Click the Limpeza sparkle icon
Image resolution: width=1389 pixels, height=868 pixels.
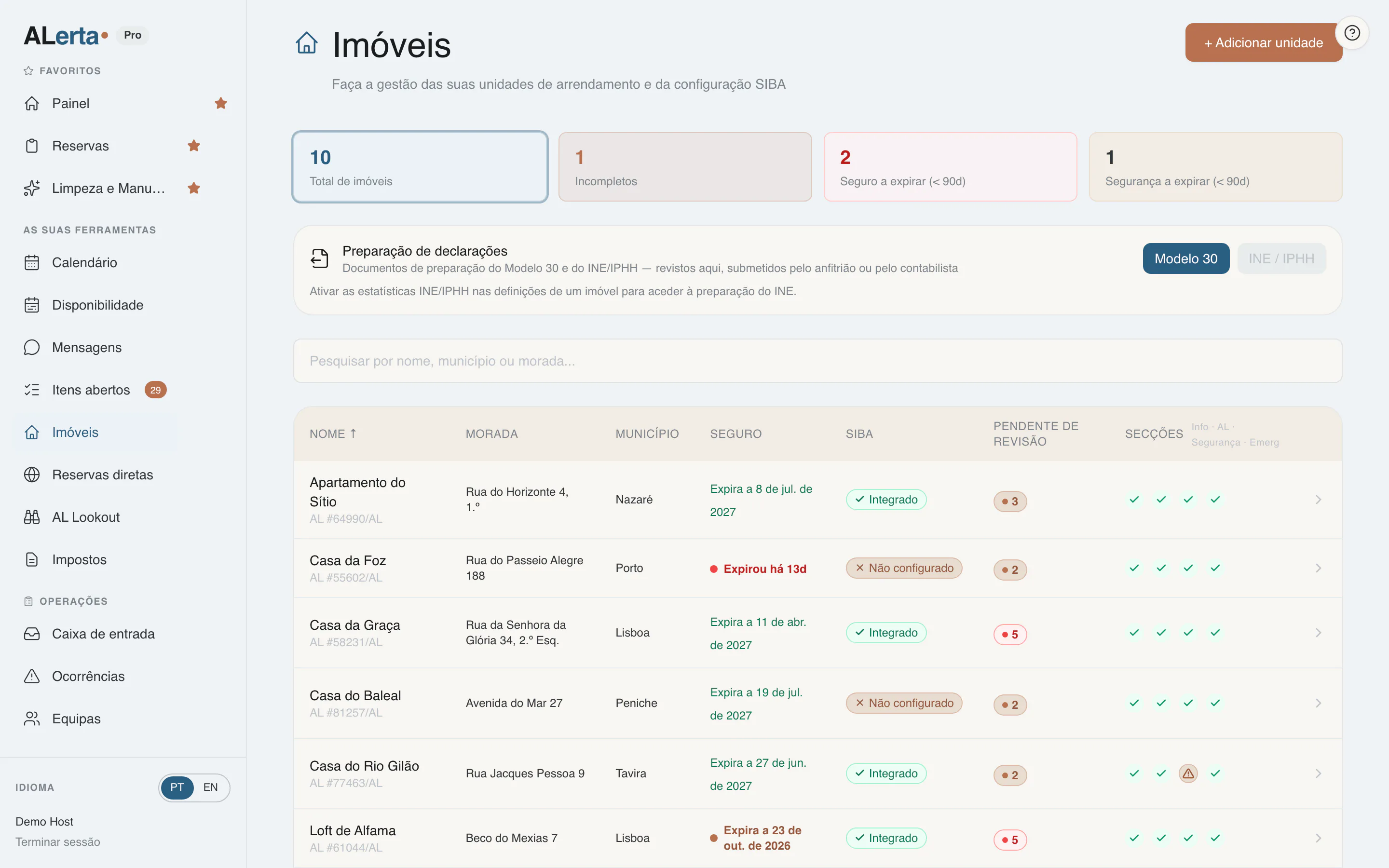[x=32, y=188]
